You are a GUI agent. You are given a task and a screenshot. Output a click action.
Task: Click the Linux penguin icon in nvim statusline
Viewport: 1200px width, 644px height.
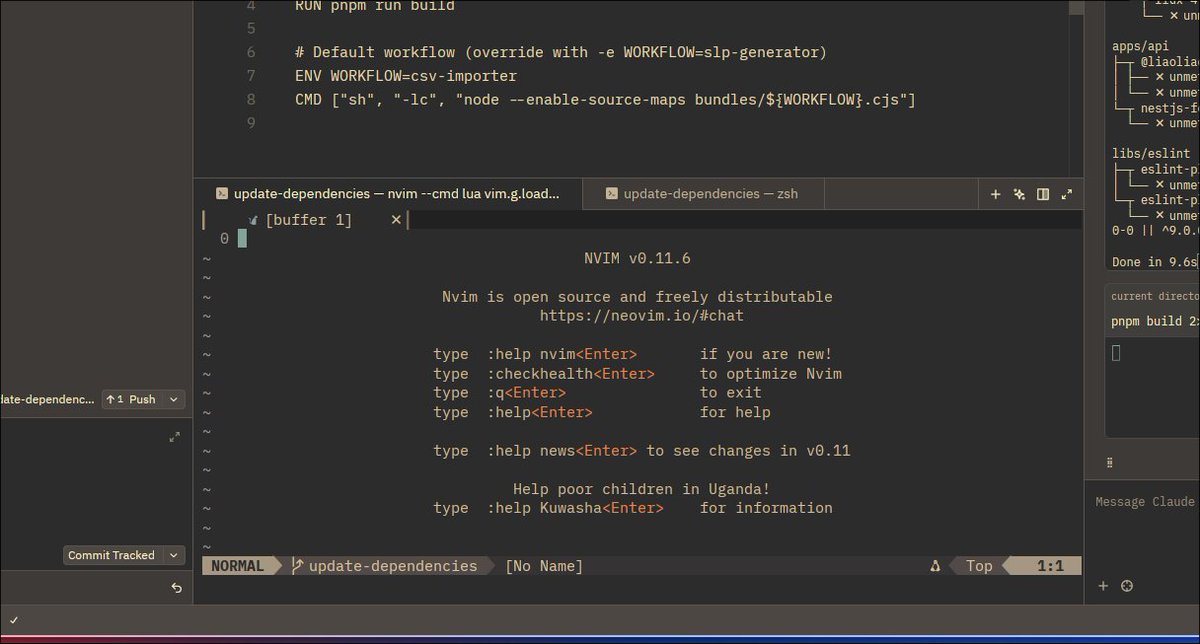(x=935, y=566)
